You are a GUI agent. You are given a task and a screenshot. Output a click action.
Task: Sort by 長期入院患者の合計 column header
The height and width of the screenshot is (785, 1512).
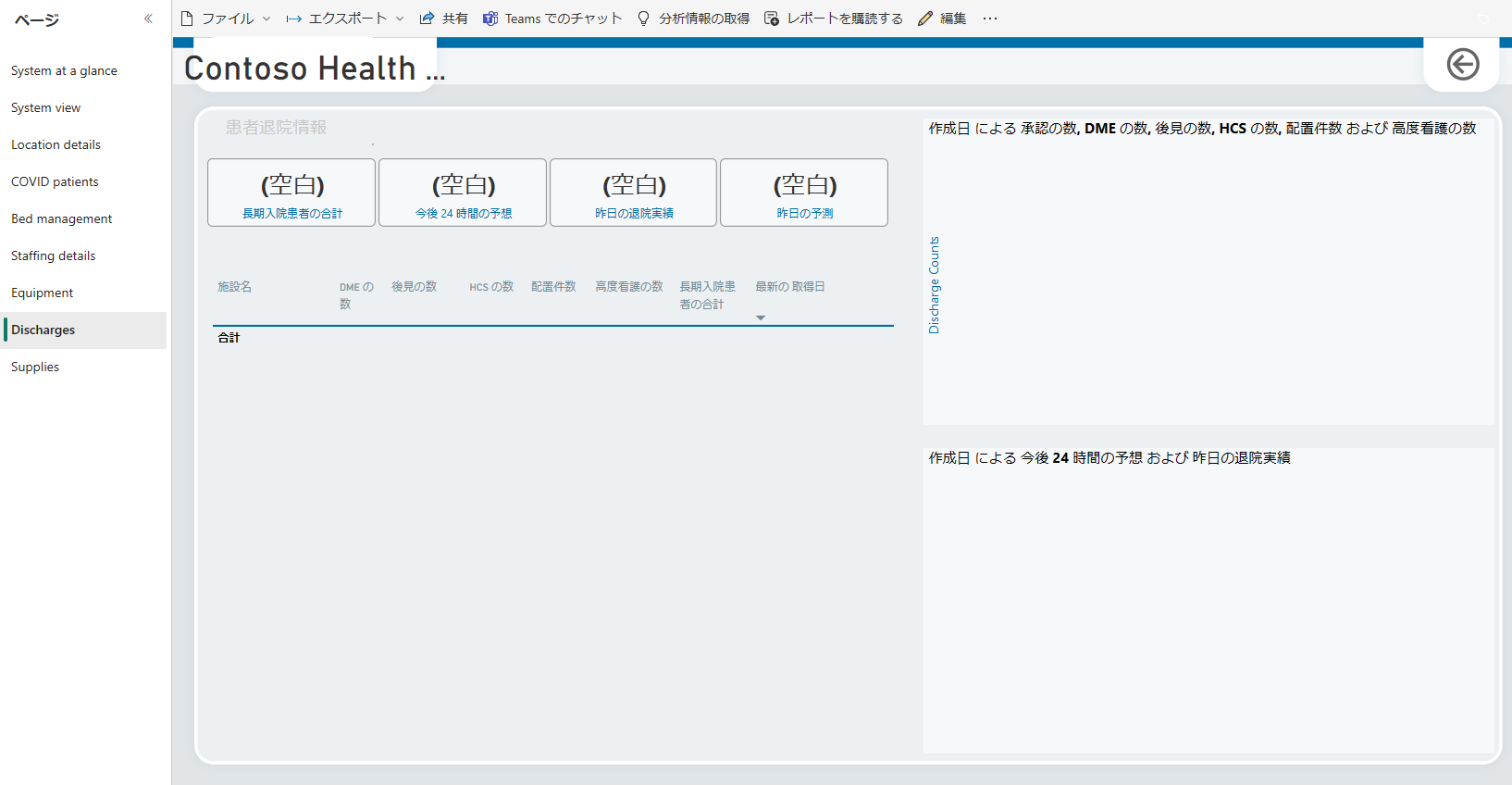708,295
